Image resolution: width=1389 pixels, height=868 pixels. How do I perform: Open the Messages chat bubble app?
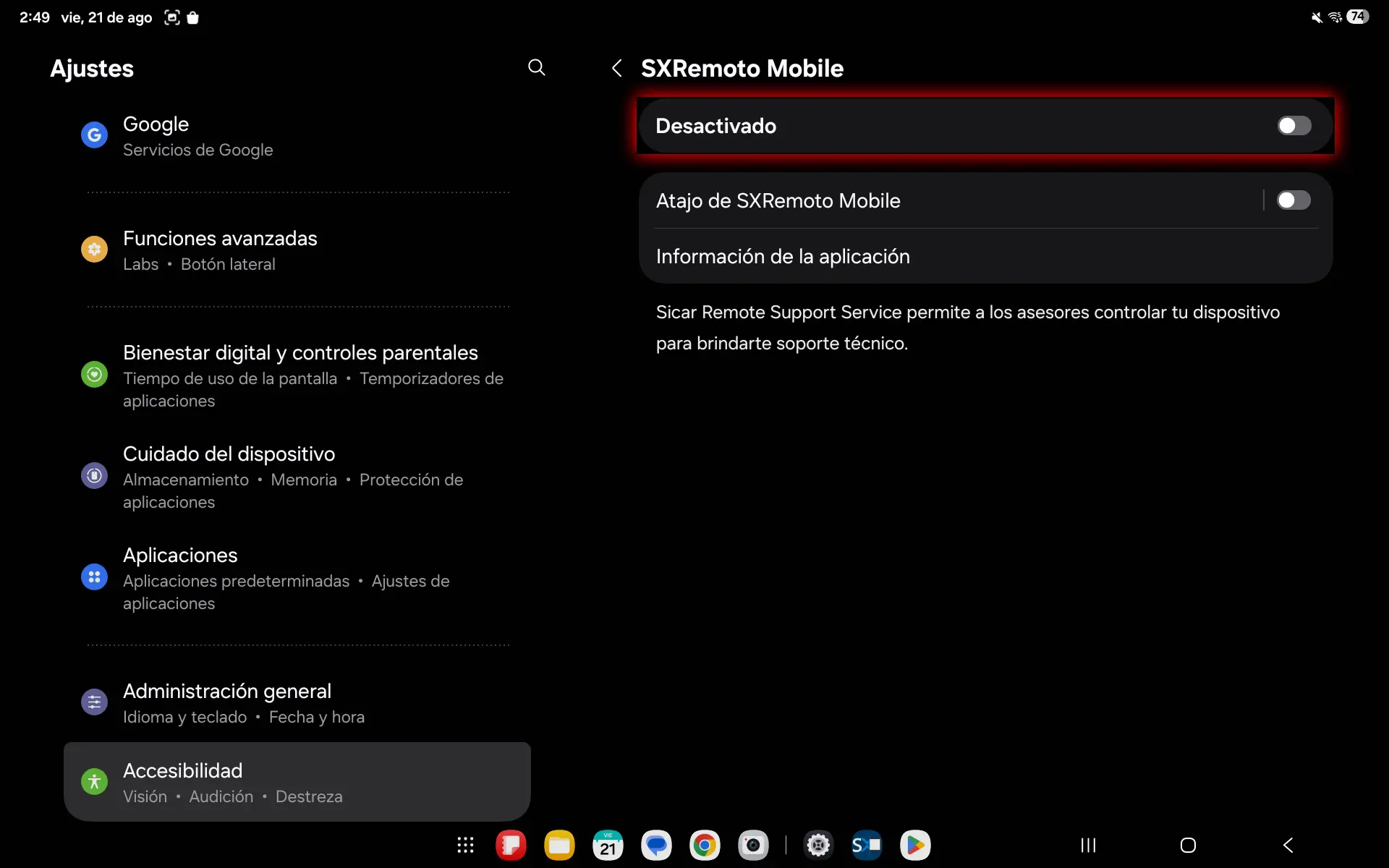[656, 845]
